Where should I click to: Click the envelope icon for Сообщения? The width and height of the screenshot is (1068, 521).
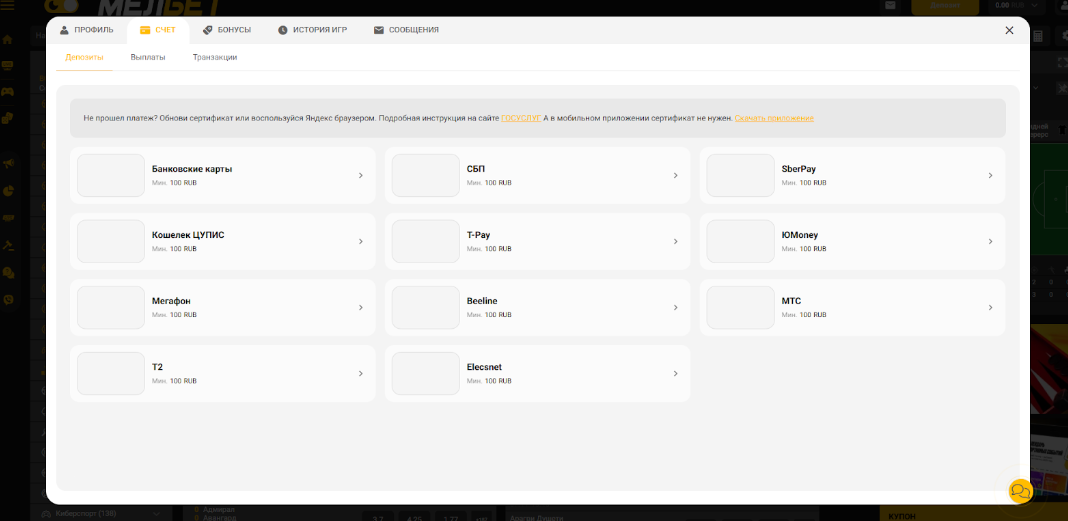pos(379,30)
